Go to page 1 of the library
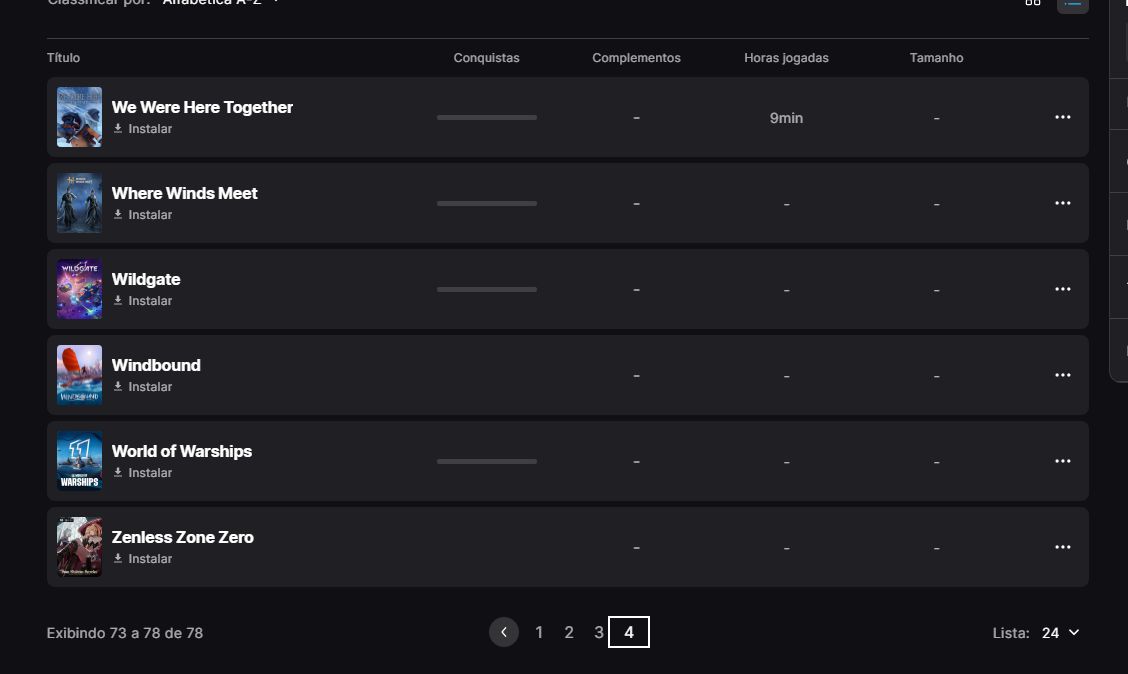 point(539,632)
